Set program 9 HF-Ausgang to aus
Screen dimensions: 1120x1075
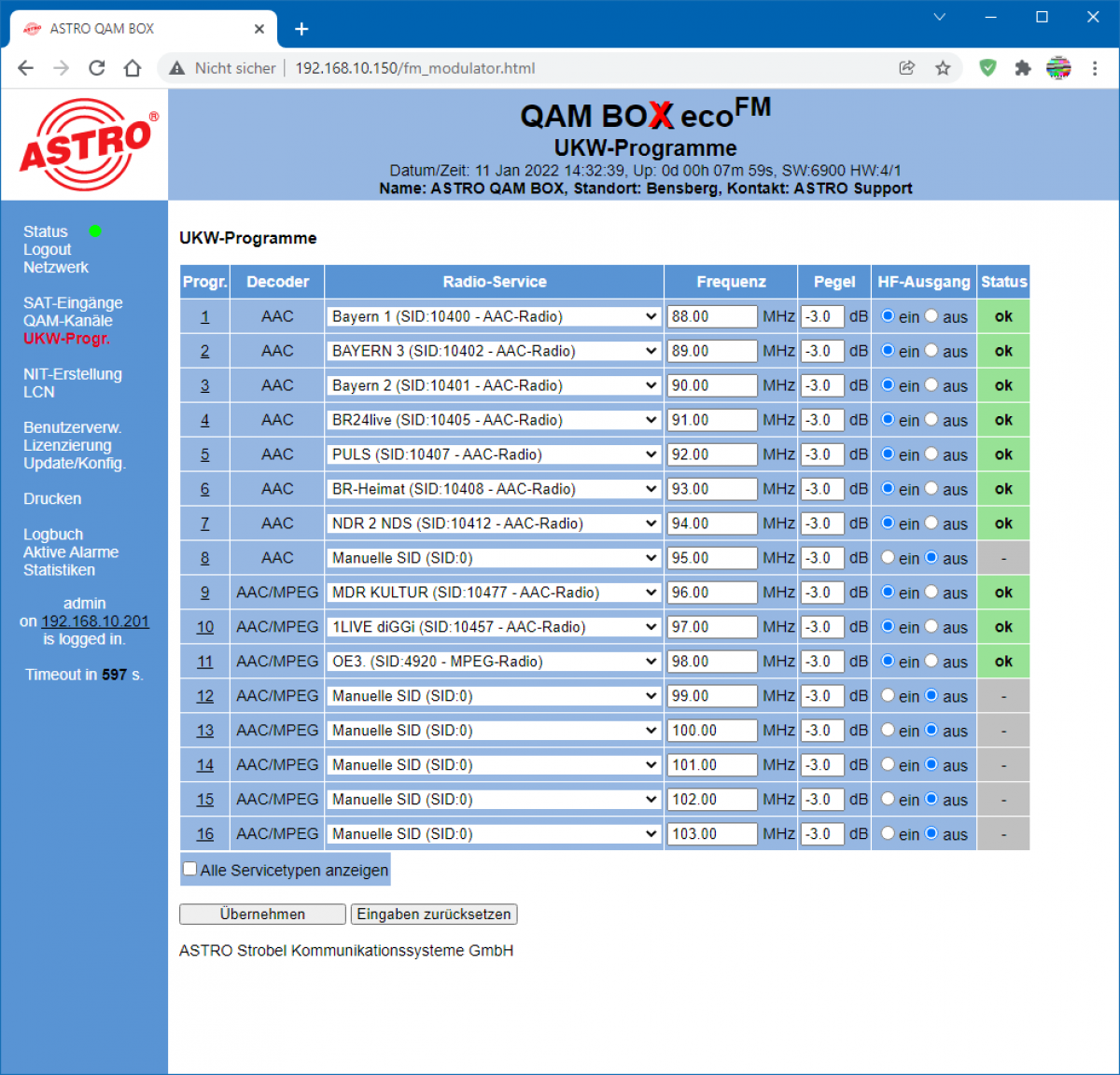pos(931,593)
